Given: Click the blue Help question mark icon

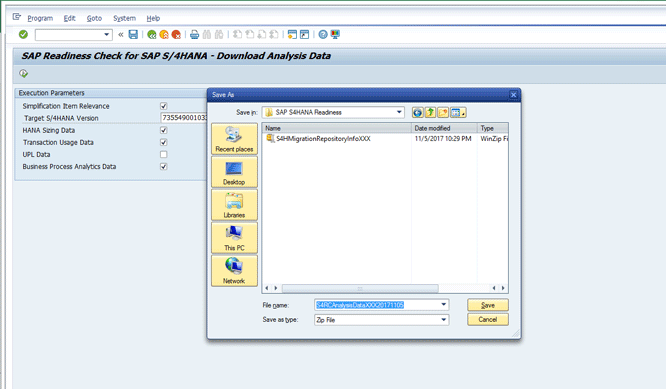Looking at the screenshot, I should click(x=323, y=35).
